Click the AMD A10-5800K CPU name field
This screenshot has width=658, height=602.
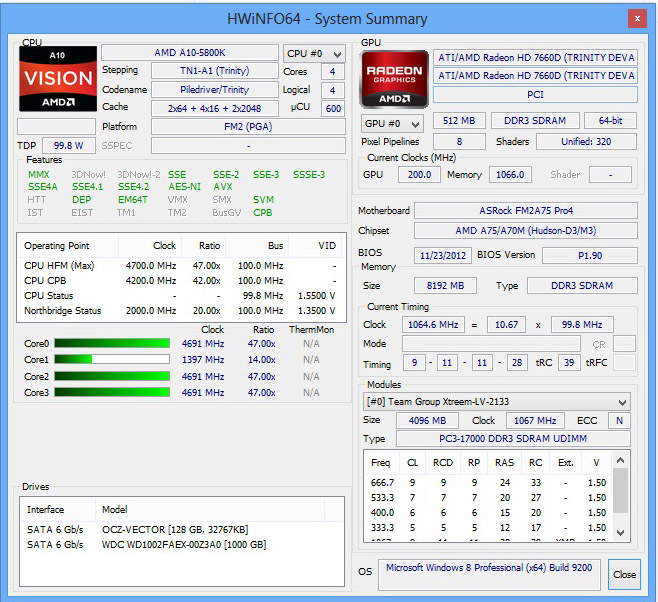(190, 53)
